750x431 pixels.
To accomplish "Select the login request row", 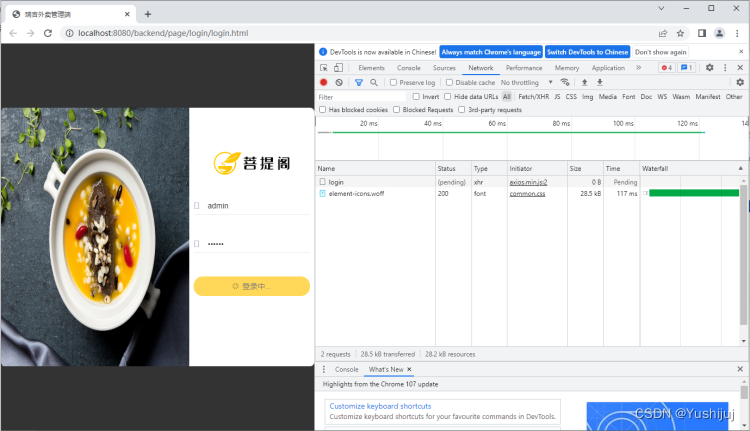I will [x=529, y=182].
